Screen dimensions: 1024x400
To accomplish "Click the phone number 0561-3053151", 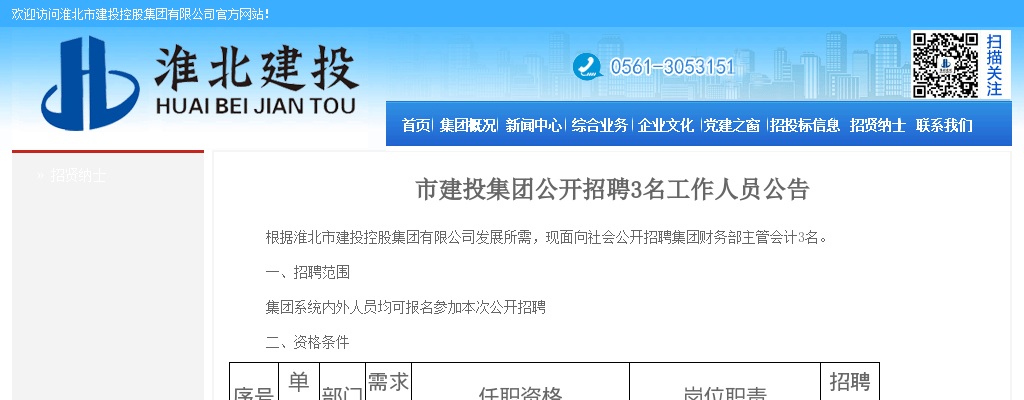I will click(x=672, y=67).
